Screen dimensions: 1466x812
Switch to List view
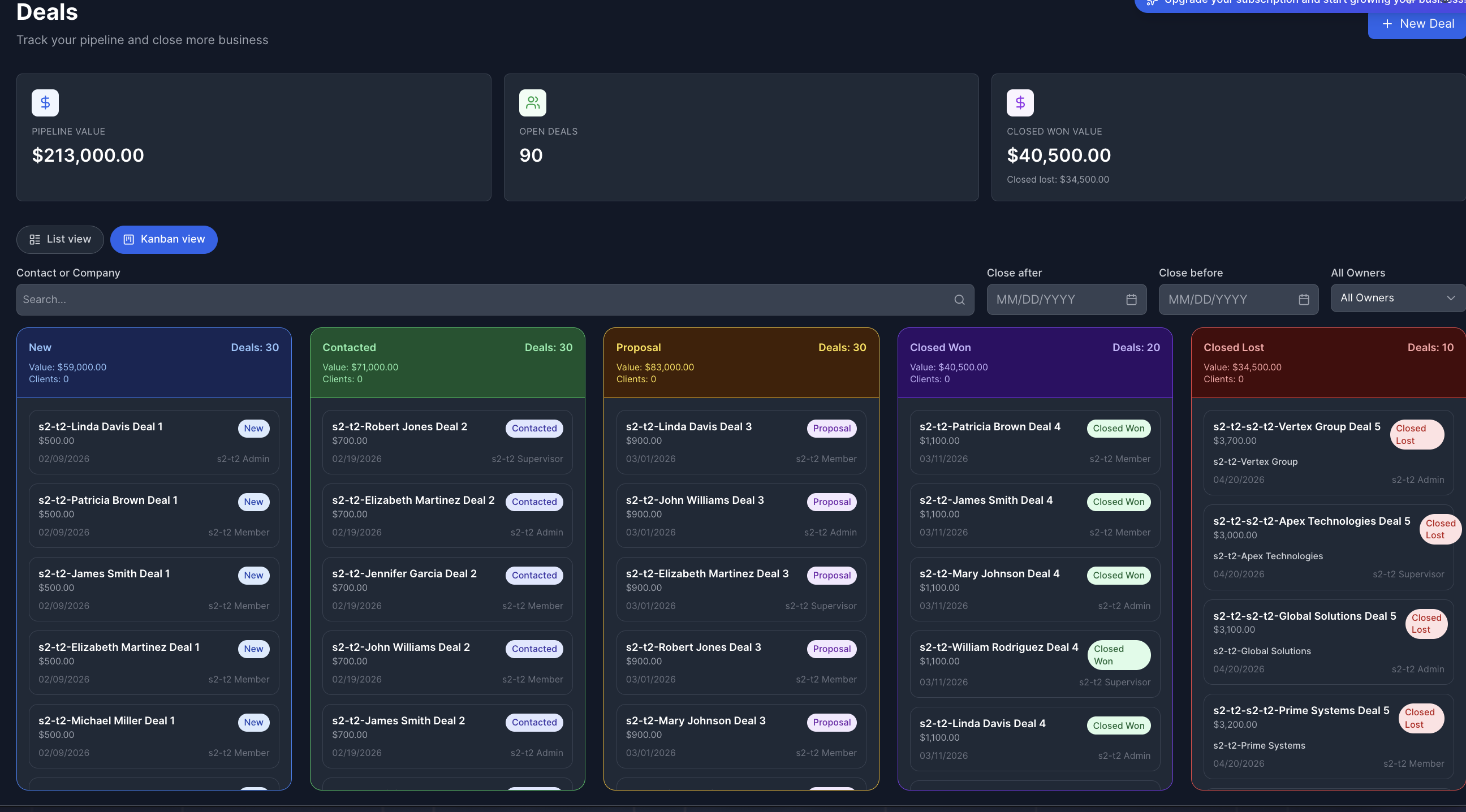click(61, 240)
